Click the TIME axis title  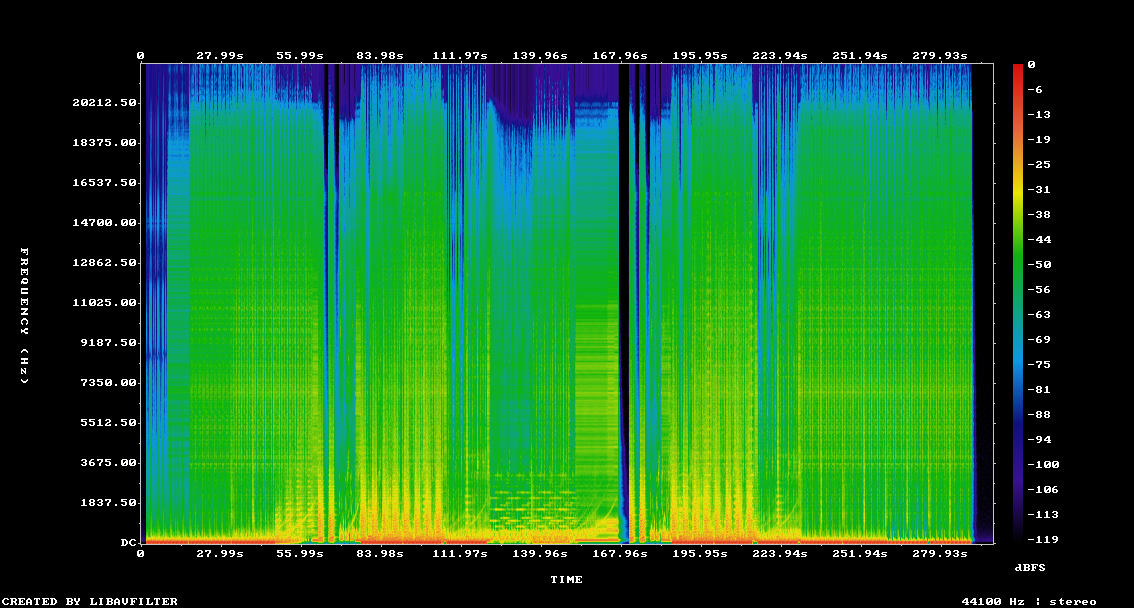566,580
